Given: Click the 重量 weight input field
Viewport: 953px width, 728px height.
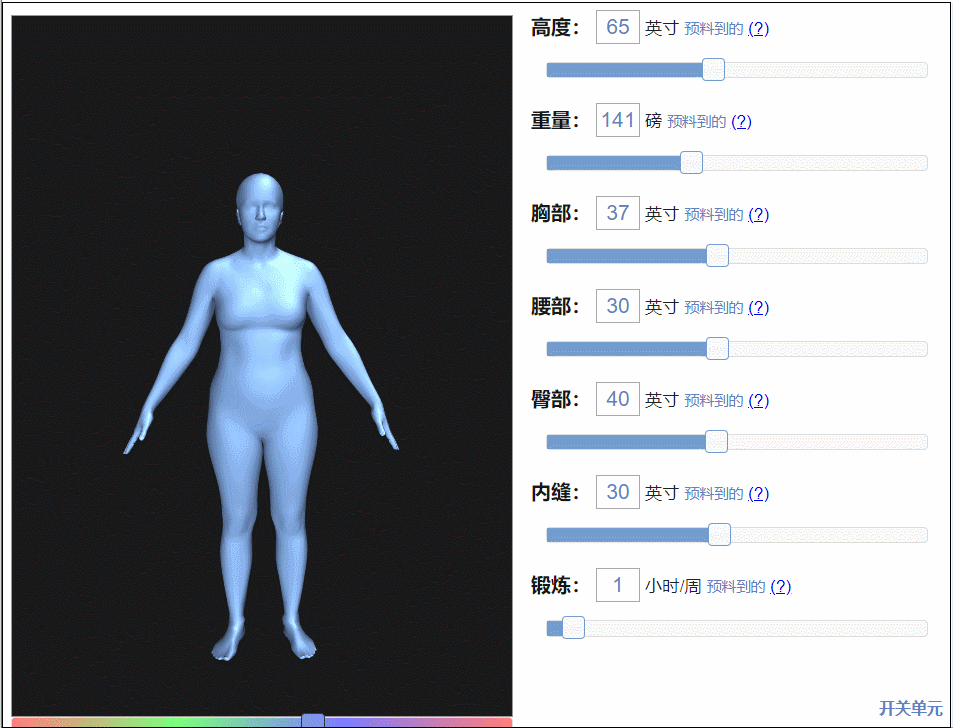Looking at the screenshot, I should [x=617, y=120].
